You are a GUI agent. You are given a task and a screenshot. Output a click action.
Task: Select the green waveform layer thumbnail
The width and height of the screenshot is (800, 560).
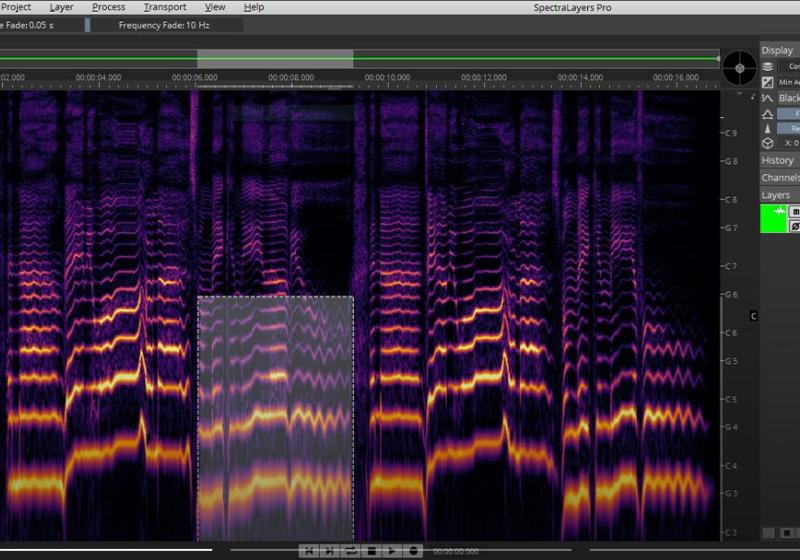(x=773, y=219)
